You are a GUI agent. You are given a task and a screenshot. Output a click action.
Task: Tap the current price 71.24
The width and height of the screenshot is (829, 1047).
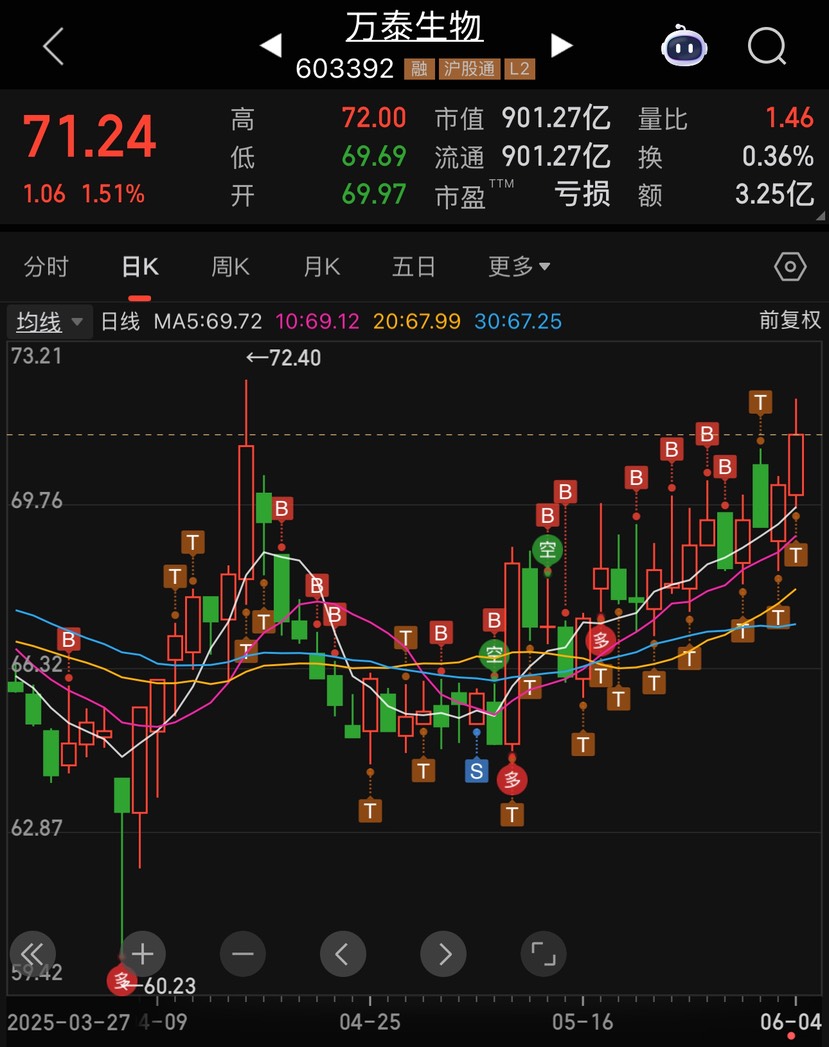tap(89, 136)
